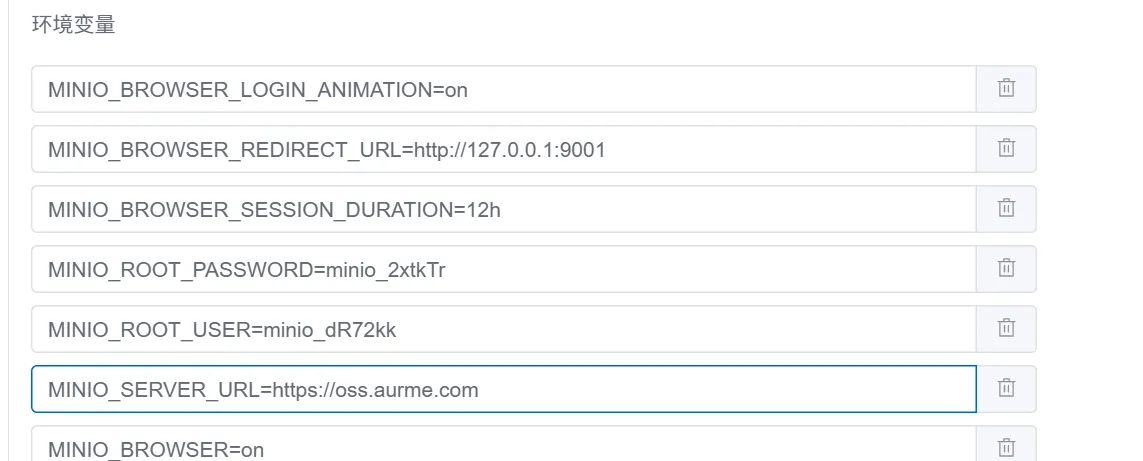The image size is (1143, 461).
Task: Click the 环境变量 section heading
Action: pyautogui.click(x=74, y=25)
